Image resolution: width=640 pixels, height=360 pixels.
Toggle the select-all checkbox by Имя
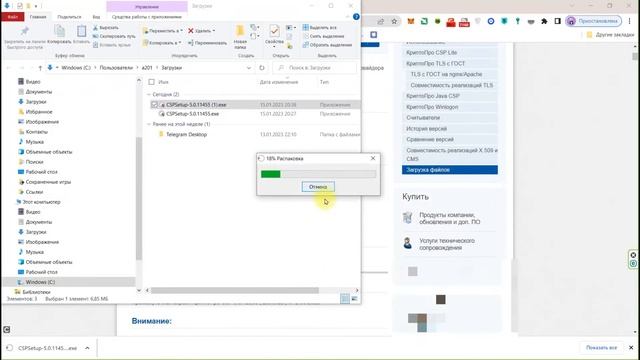click(151, 82)
